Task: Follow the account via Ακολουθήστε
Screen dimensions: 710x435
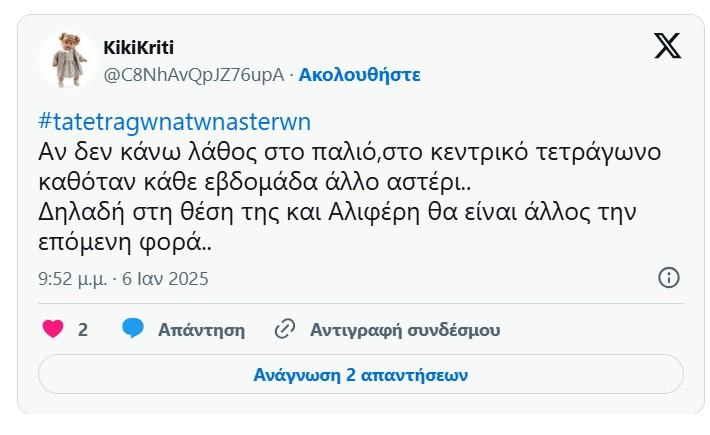Action: tap(360, 74)
